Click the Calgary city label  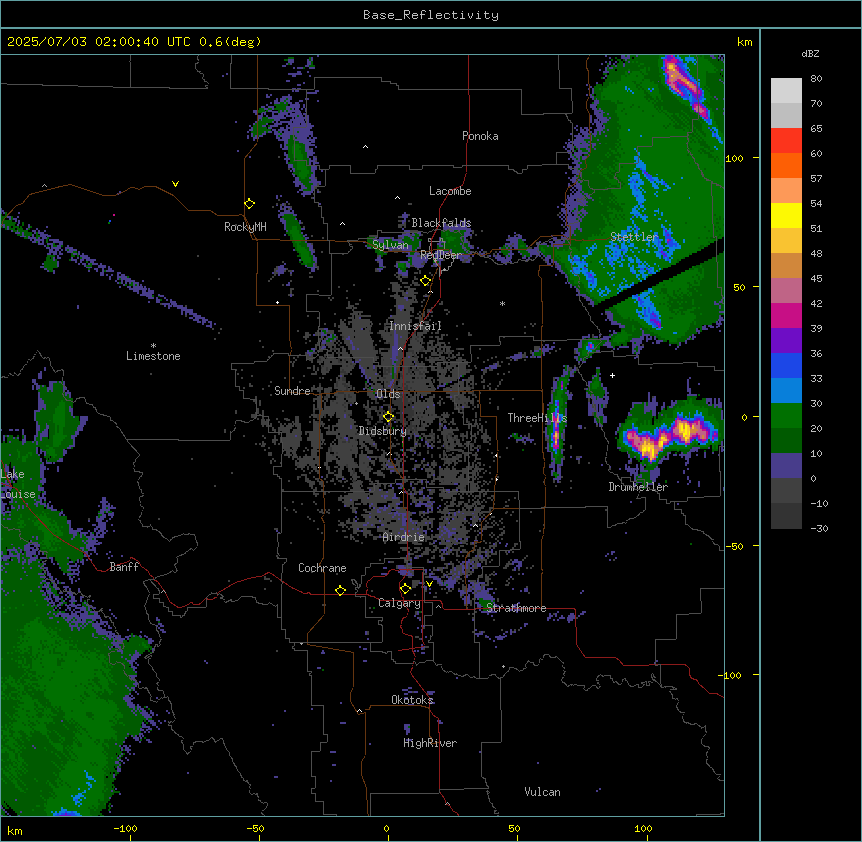pyautogui.click(x=400, y=603)
